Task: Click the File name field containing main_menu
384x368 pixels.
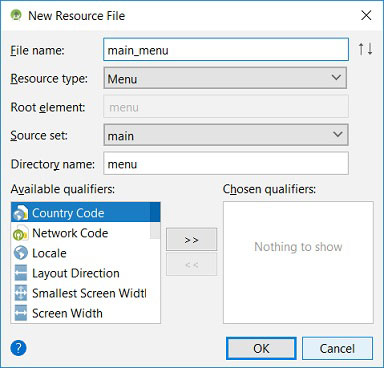Action: click(226, 50)
